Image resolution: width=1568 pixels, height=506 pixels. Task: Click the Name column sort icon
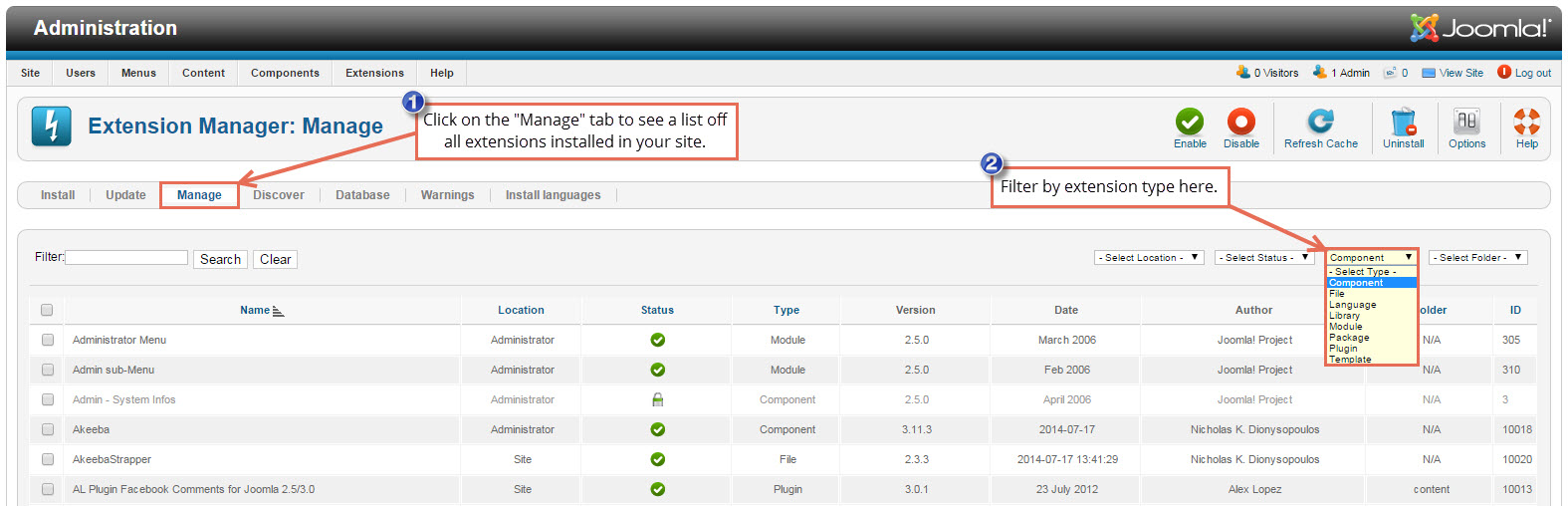(278, 311)
